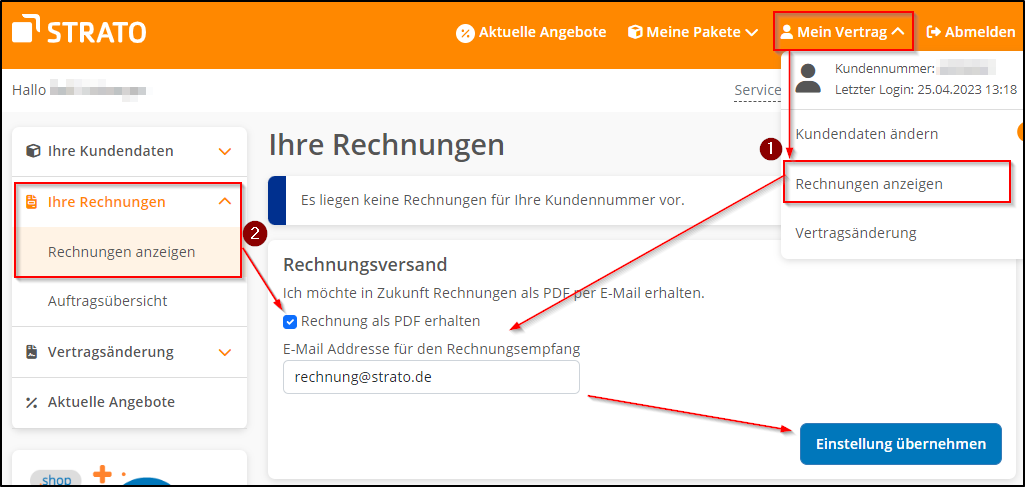The width and height of the screenshot is (1025, 487).
Task: Click the invoice icon beside Ihre Rechnungen
Action: [32, 202]
